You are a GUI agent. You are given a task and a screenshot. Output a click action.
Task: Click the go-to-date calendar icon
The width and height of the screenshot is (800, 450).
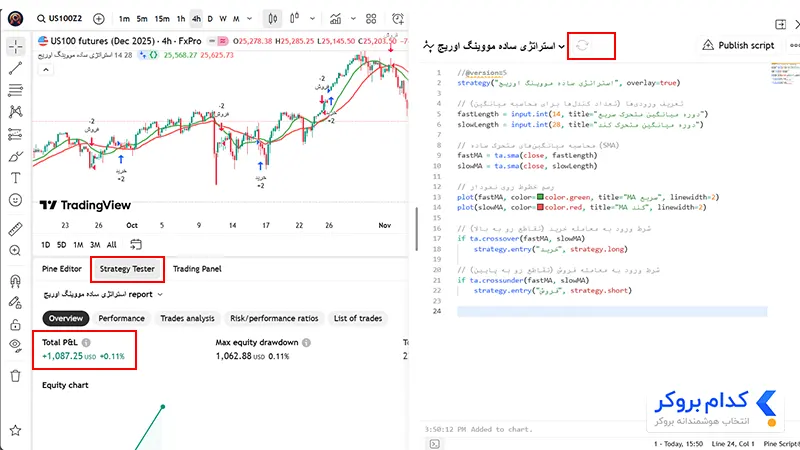pyautogui.click(x=136, y=244)
